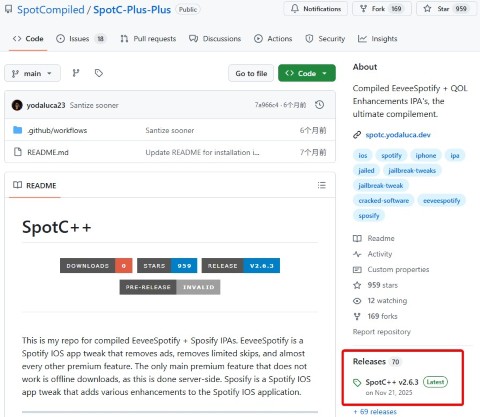480x417 pixels.
Task: Select the ios topic tag
Action: (x=363, y=155)
